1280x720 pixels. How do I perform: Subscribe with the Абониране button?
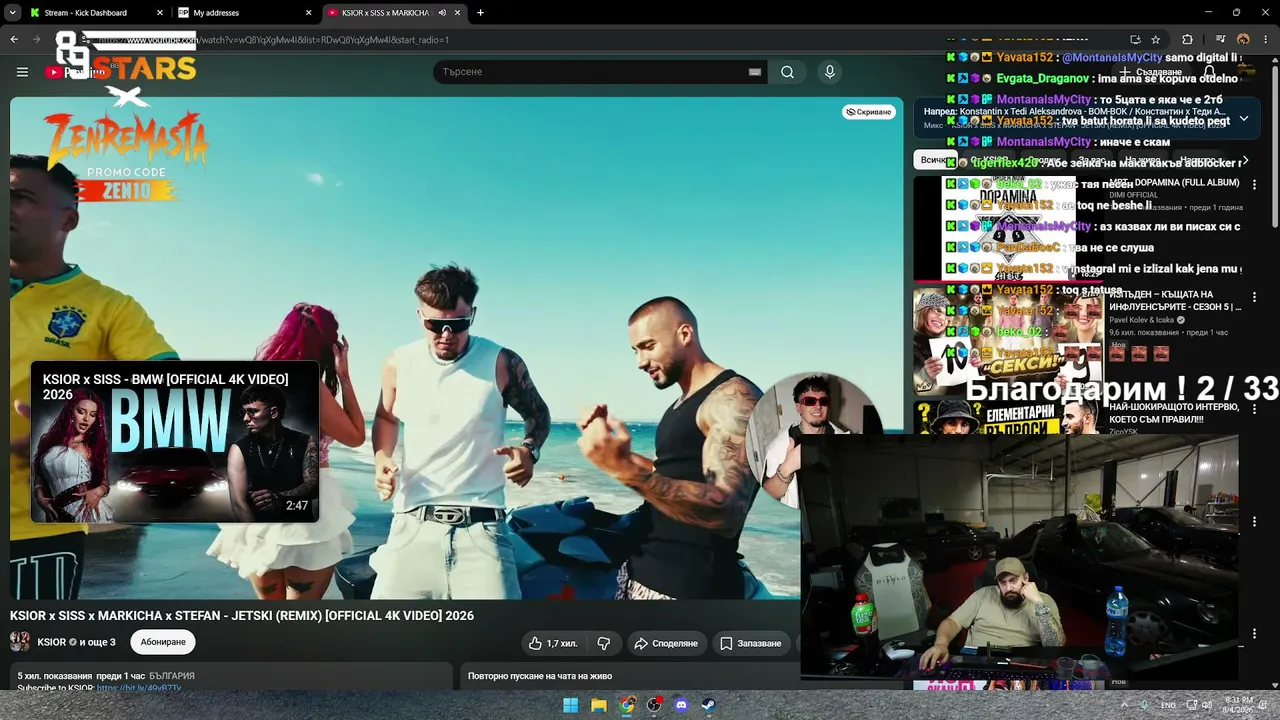point(163,642)
